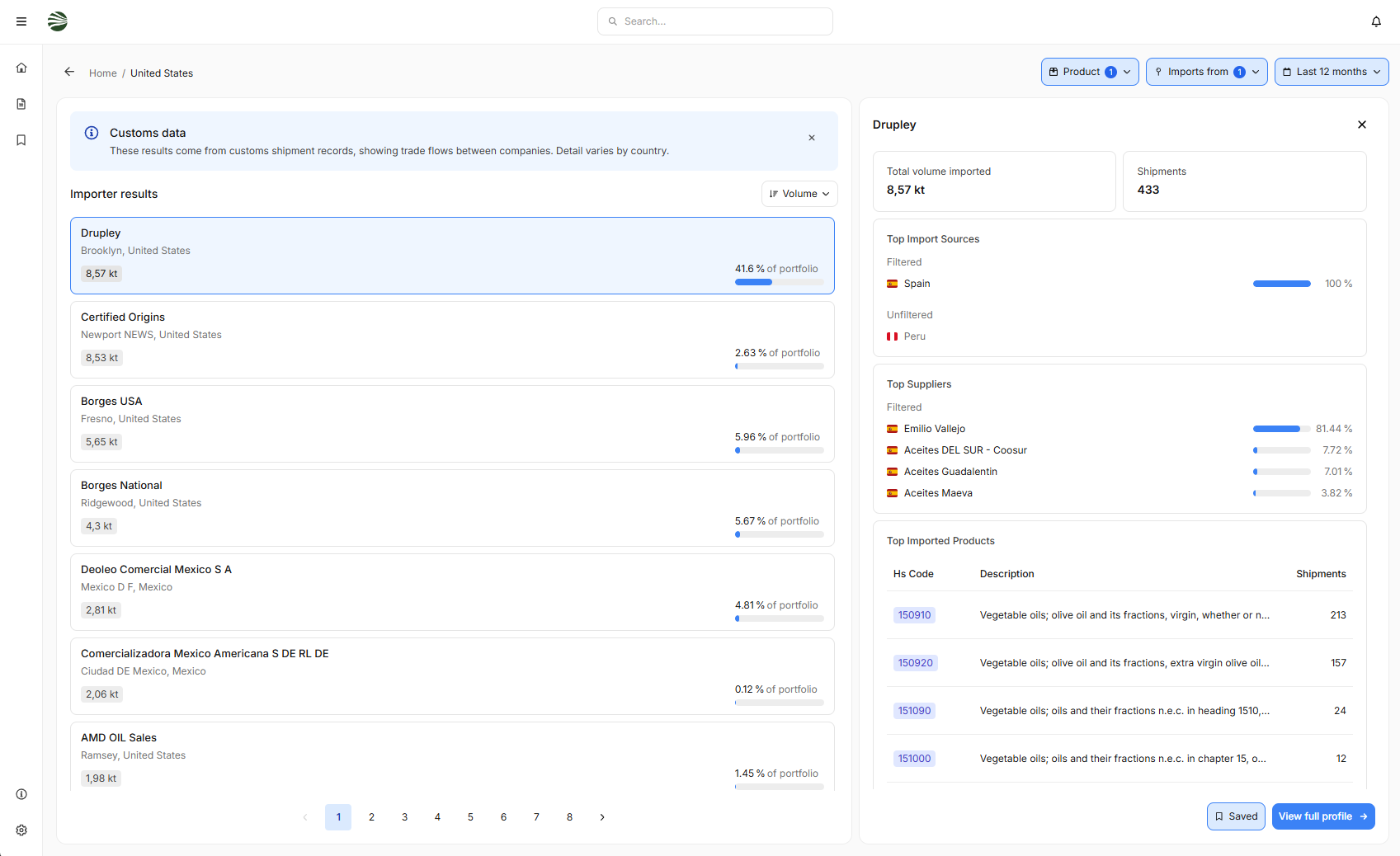
Task: Open notifications bell
Action: 1376,21
